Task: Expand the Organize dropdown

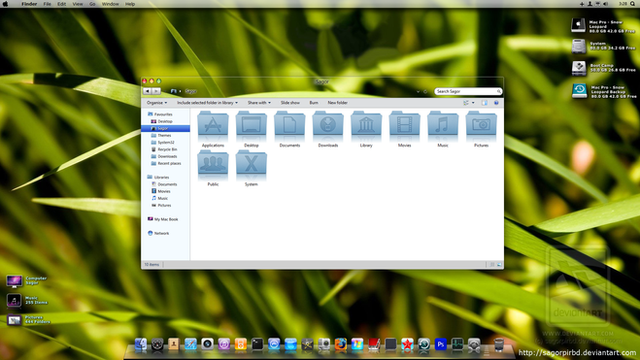Action: pos(157,103)
